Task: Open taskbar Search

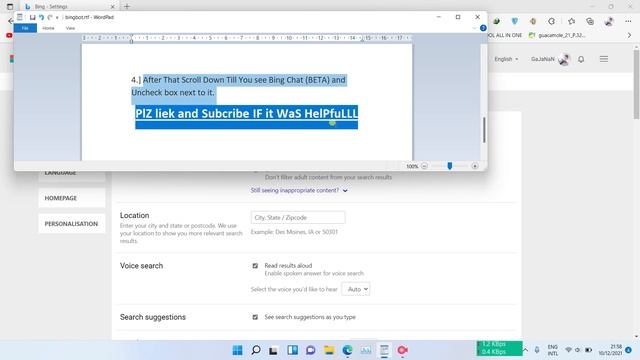Action: (x=256, y=350)
